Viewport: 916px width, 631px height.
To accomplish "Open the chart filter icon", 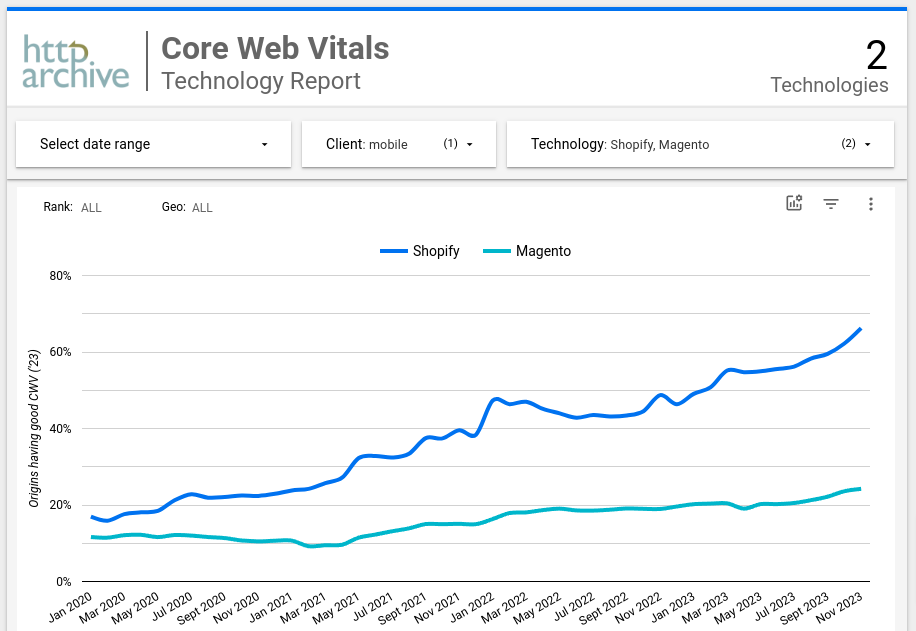I will (831, 203).
